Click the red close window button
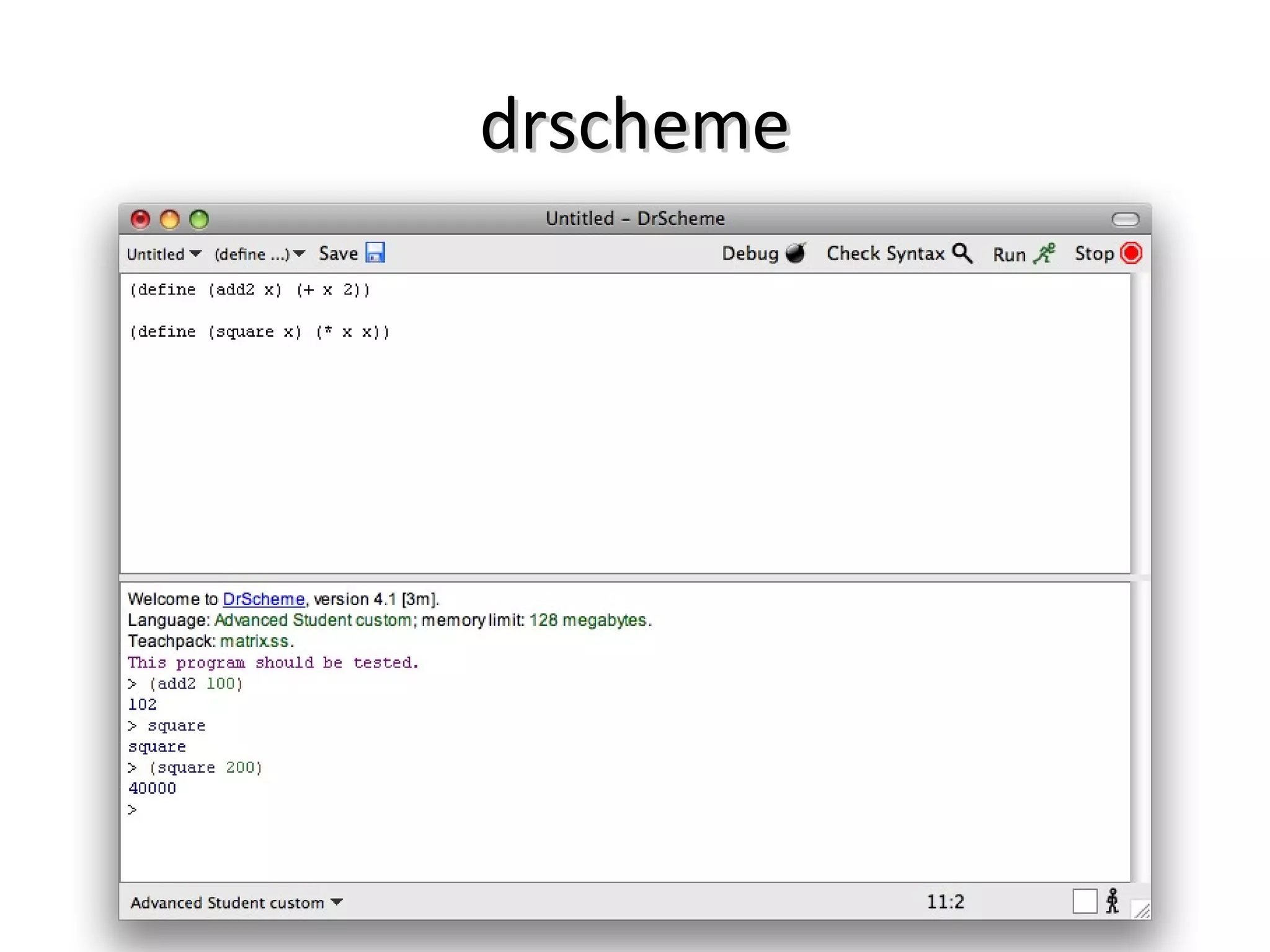The width and height of the screenshot is (1270, 952). [x=140, y=219]
